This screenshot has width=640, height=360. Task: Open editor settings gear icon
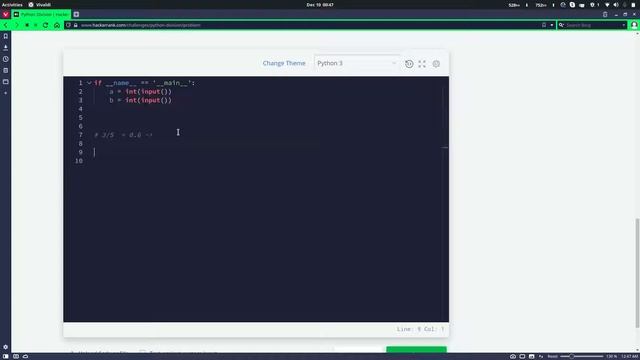[x=436, y=64]
